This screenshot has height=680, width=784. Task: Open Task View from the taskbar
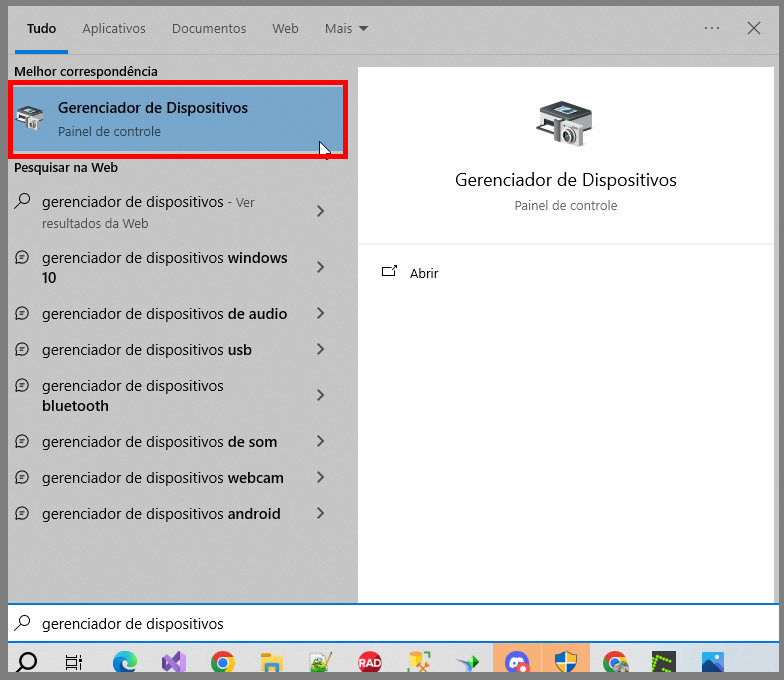(x=74, y=662)
